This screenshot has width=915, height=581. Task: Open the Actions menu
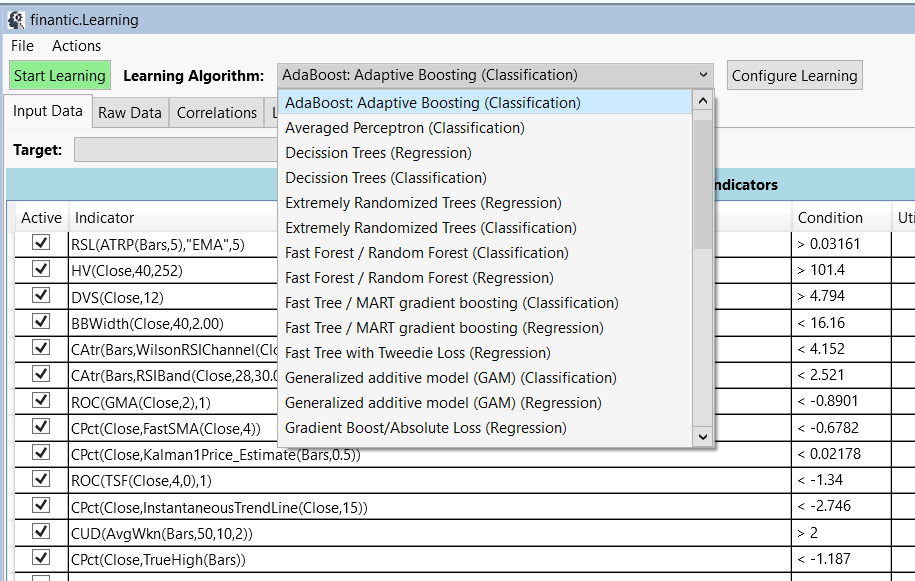[76, 46]
